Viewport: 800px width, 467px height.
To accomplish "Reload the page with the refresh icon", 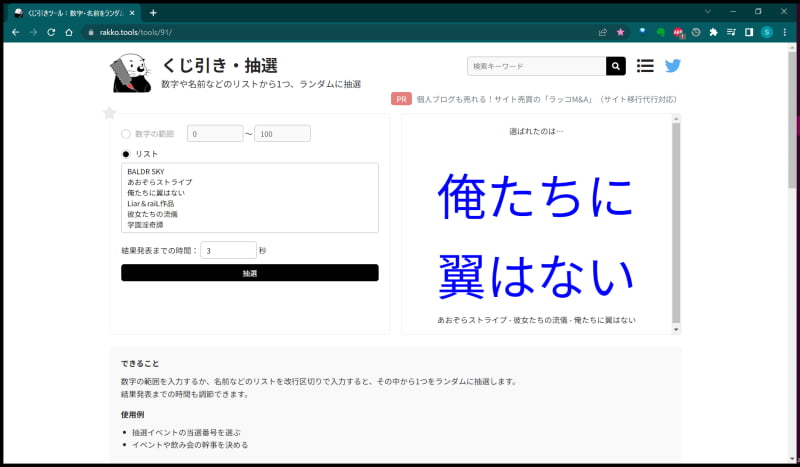I will pos(51,32).
